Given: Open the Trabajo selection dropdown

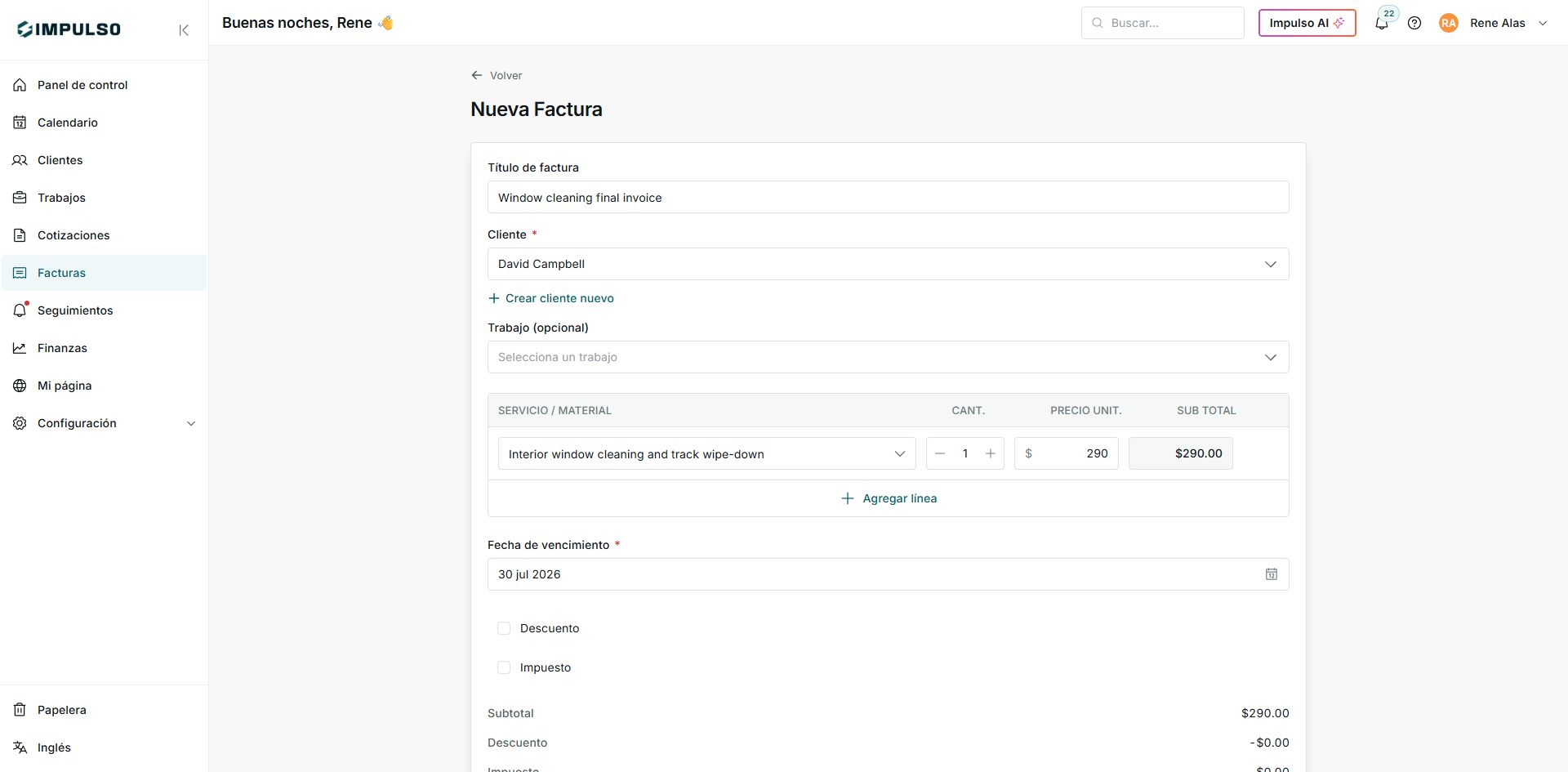Looking at the screenshot, I should pos(888,357).
